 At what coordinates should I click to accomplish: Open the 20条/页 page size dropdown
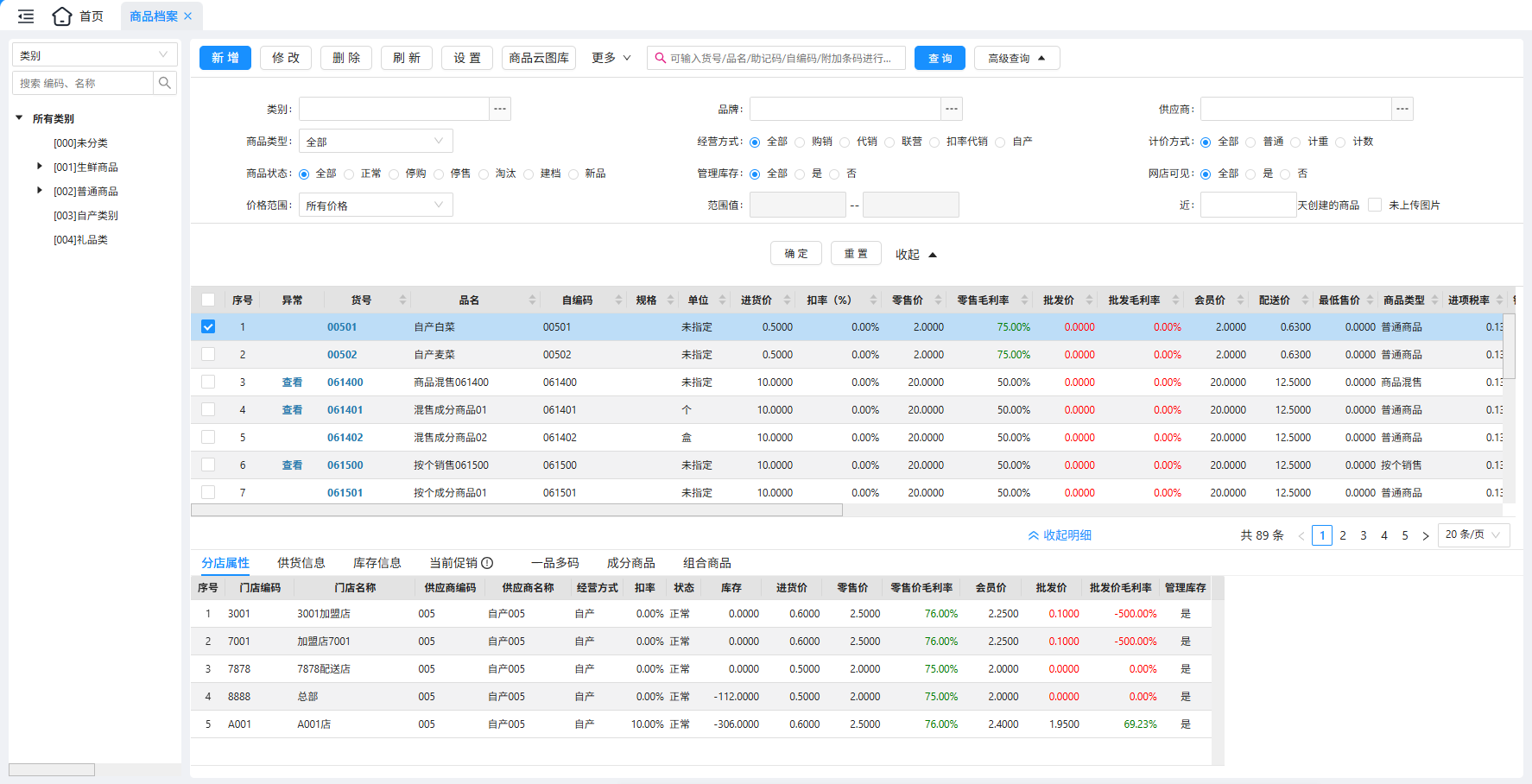[1474, 534]
